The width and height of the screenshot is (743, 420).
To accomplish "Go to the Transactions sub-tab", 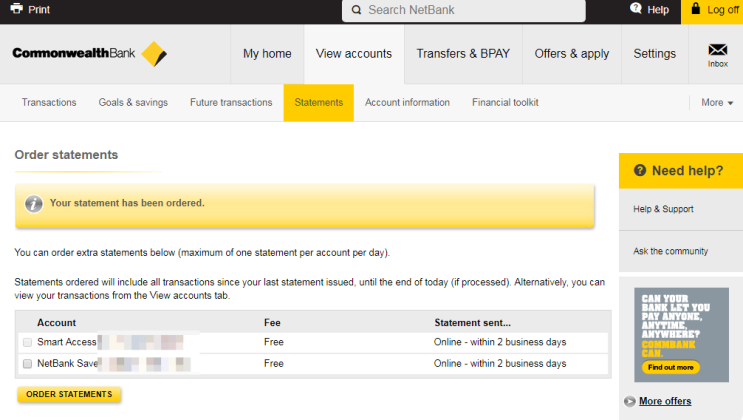I will [49, 102].
